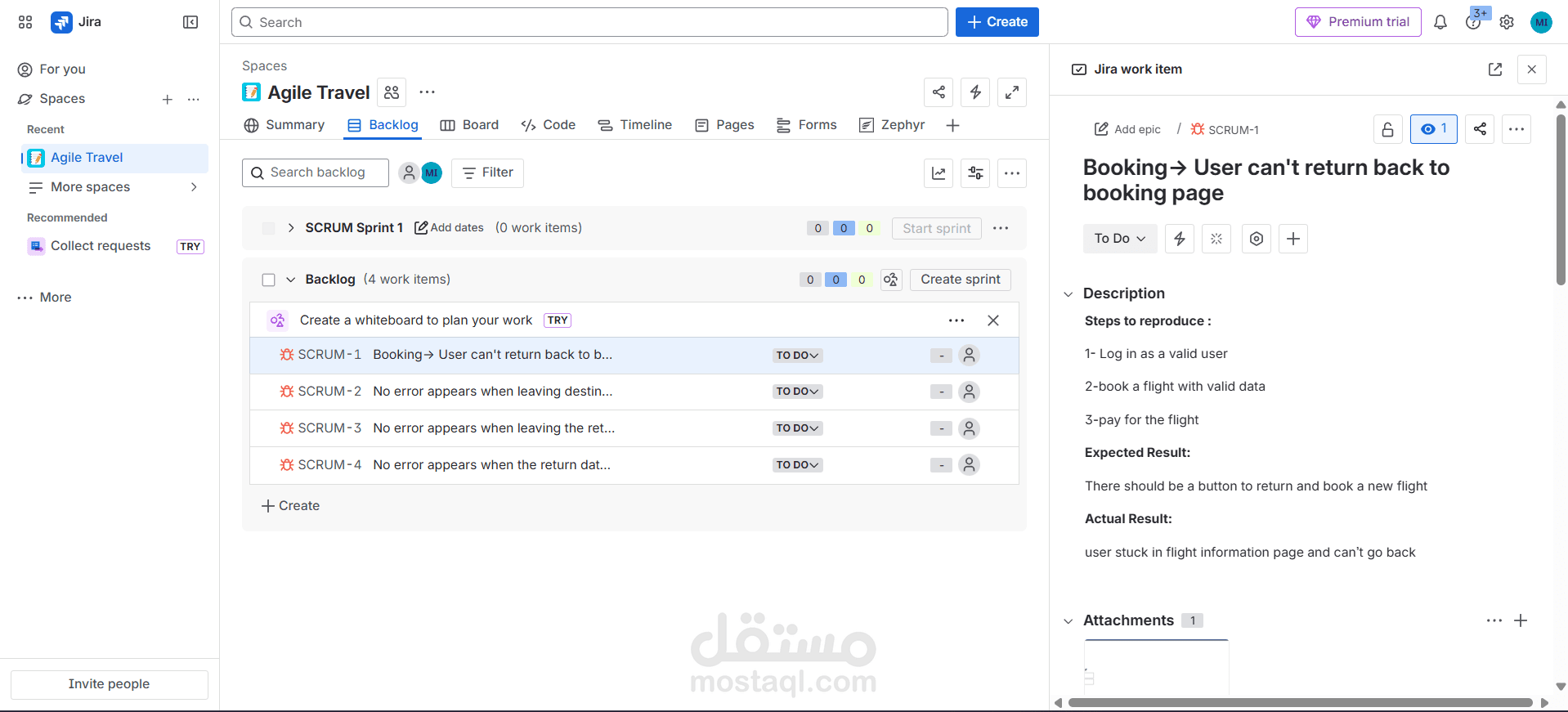
Task: Dismiss the whiteboard suggestion with the X
Action: [993, 320]
